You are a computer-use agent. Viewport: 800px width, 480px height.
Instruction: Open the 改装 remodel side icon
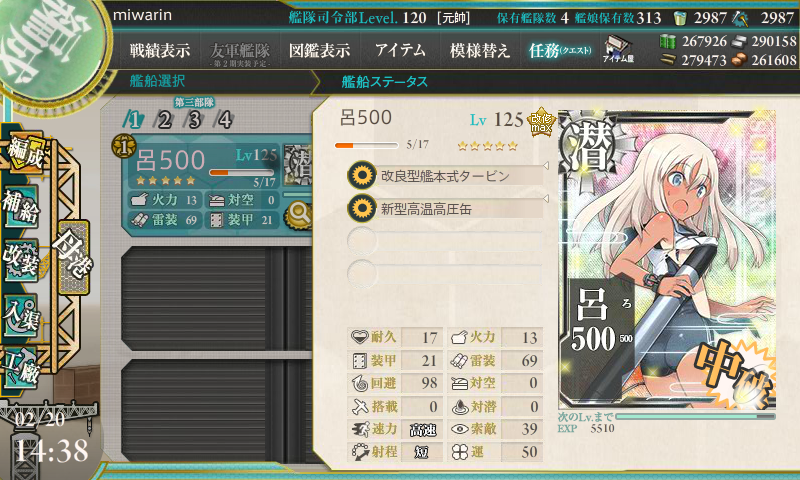coord(21,260)
